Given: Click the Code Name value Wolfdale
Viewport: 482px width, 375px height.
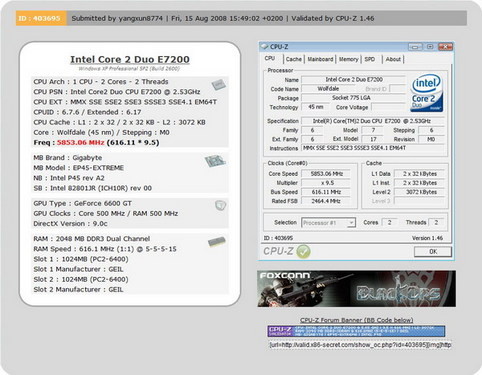Looking at the screenshot, I should (x=328, y=89).
